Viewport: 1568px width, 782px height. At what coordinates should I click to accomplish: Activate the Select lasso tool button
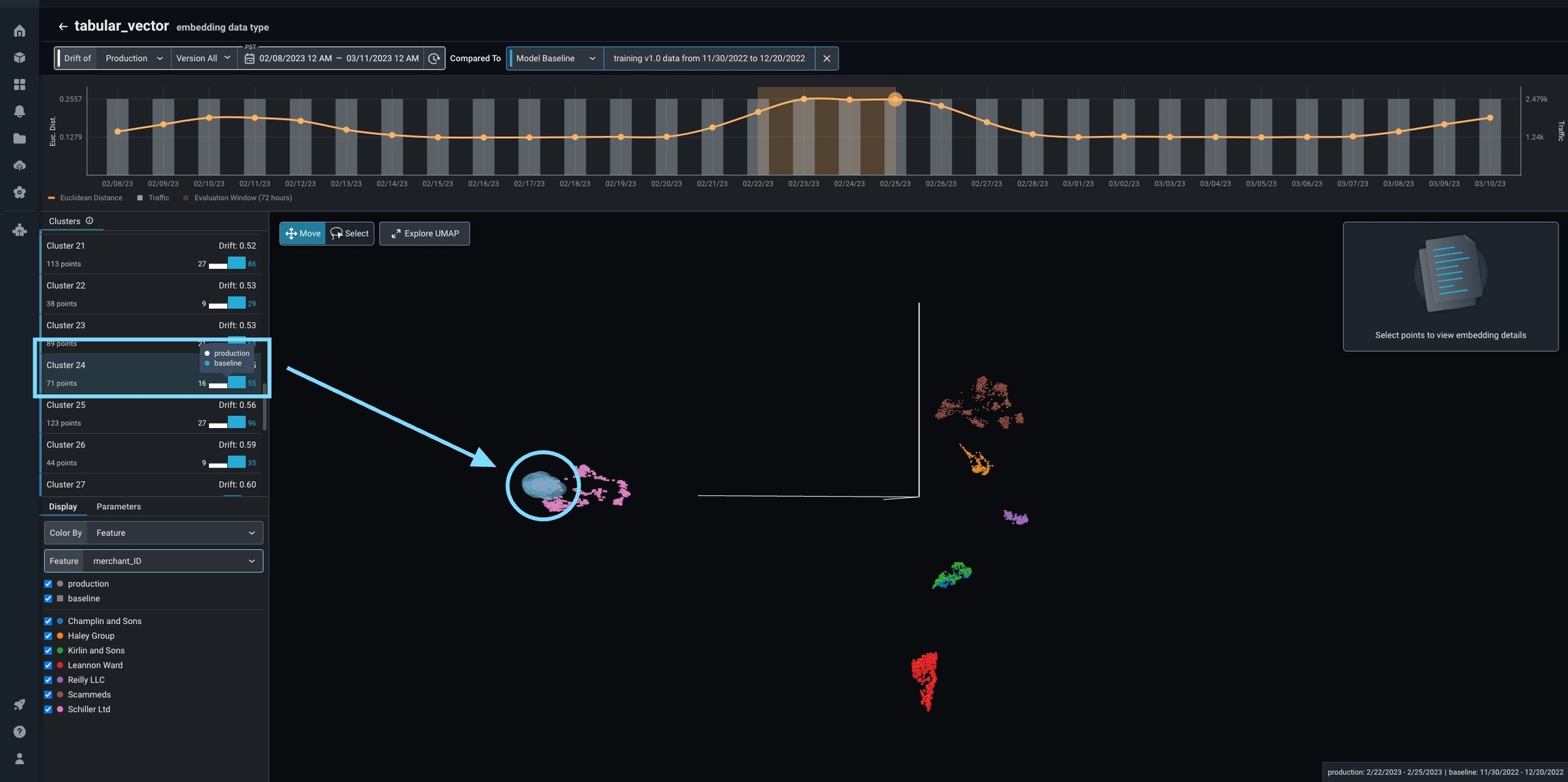click(x=350, y=233)
